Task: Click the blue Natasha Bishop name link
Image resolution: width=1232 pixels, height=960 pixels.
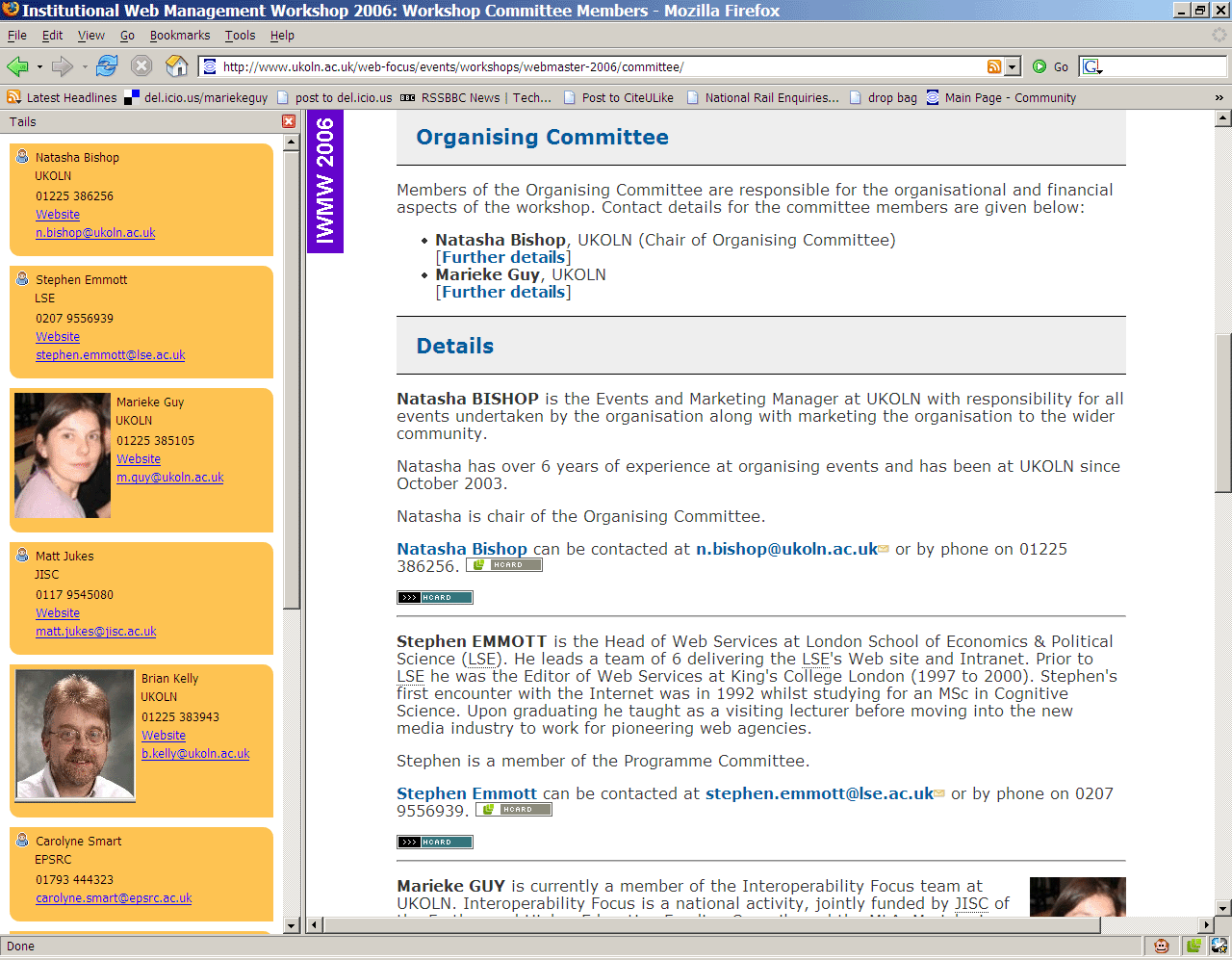Action: 462,549
